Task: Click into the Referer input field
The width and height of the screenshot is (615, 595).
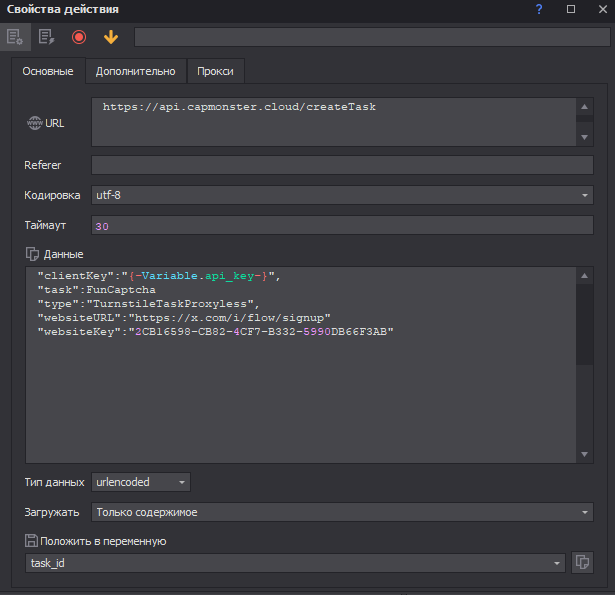Action: click(342, 165)
